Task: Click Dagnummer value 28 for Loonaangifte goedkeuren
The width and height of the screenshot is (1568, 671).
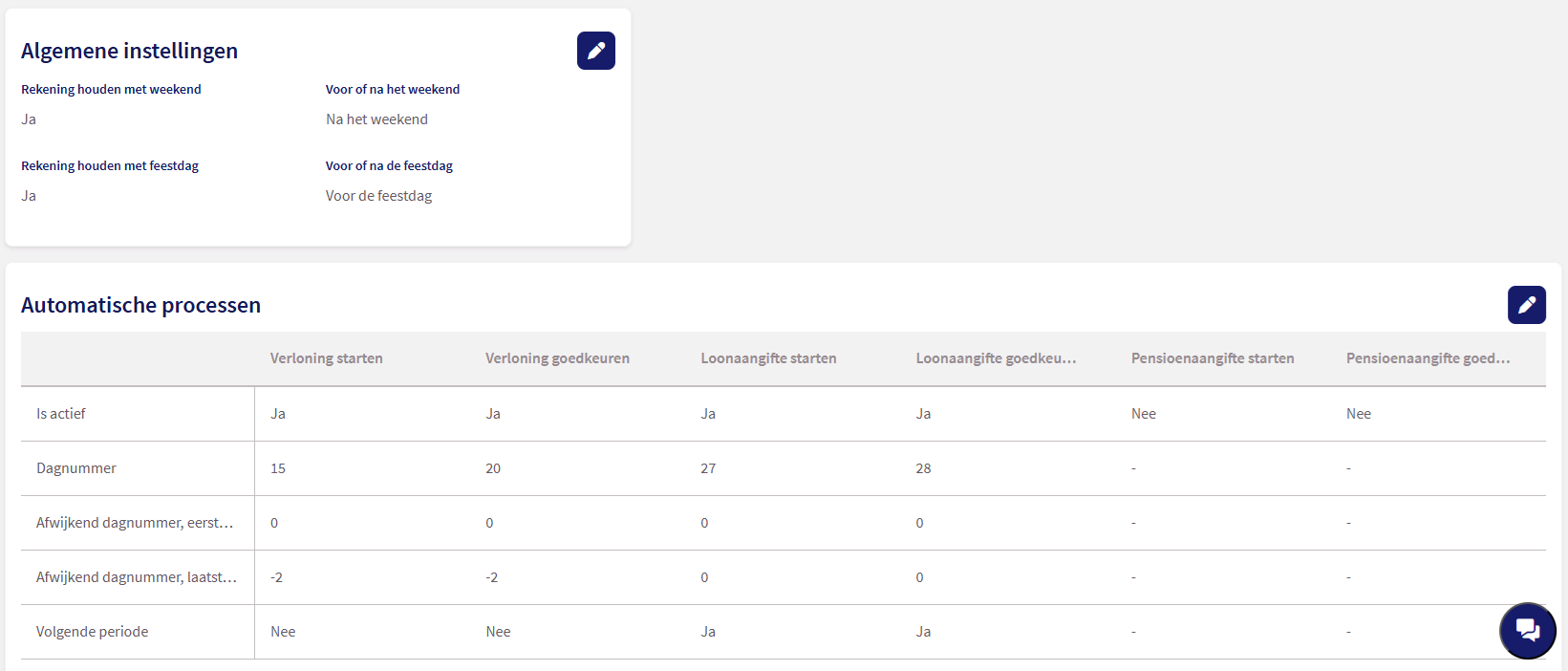Action: pos(923,468)
